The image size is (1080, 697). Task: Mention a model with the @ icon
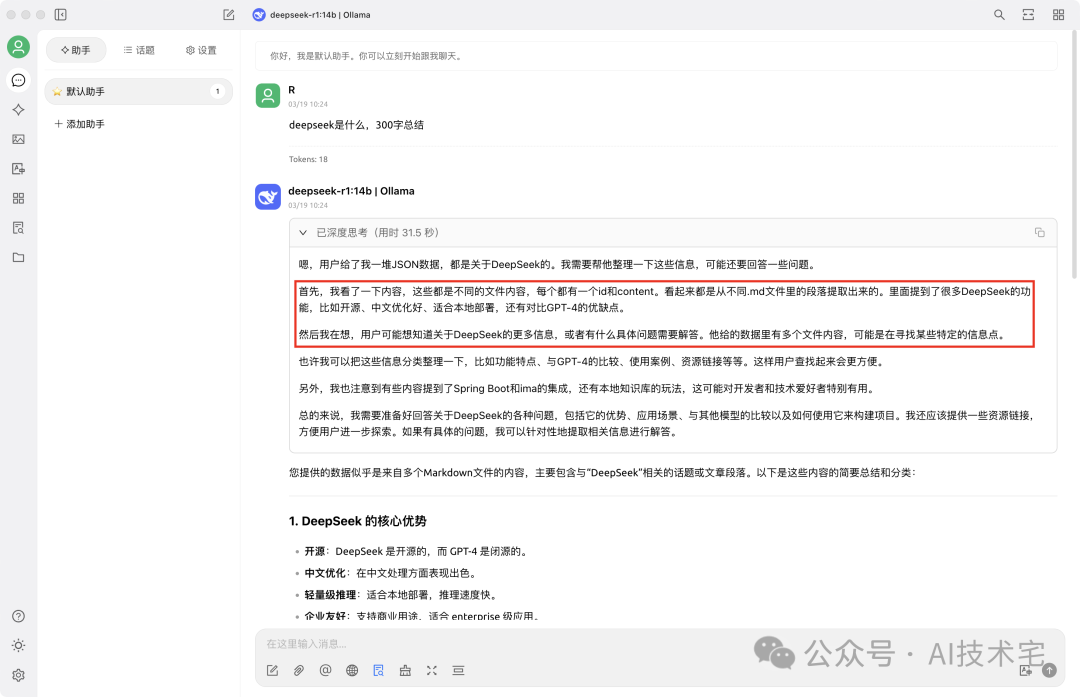pyautogui.click(x=325, y=670)
